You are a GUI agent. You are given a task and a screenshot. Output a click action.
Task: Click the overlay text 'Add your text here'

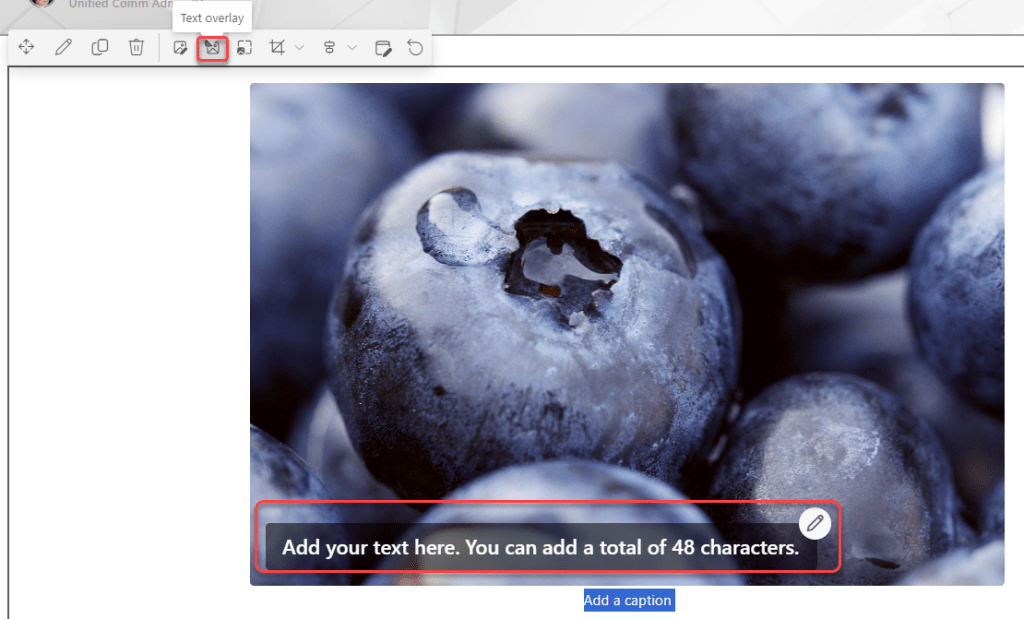click(x=540, y=548)
